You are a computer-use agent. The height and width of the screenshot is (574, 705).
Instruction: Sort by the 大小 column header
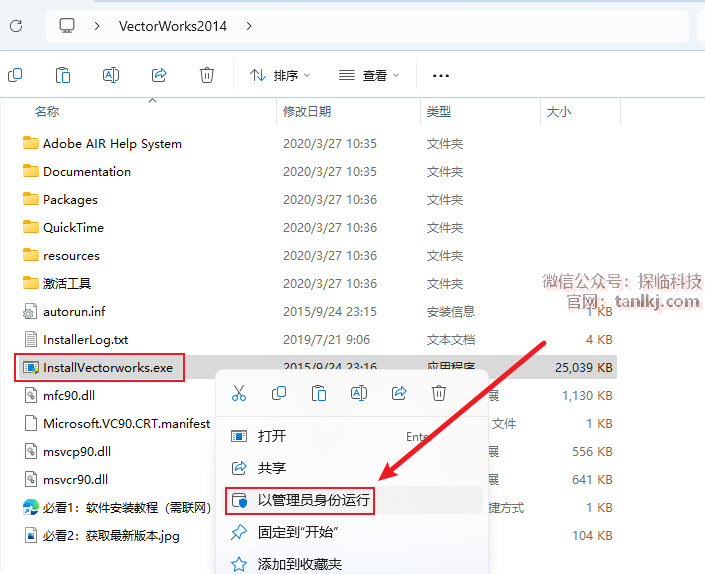(x=558, y=111)
